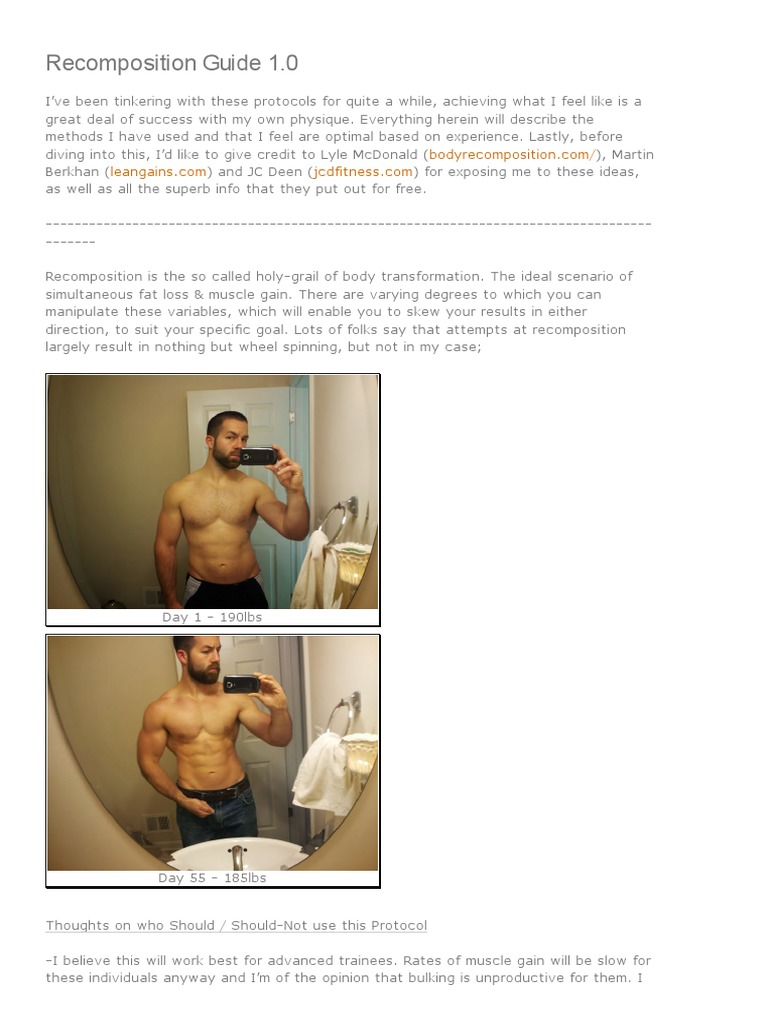
Task: Click the 'Day 1 - 190lbs' caption
Action: 212,617
